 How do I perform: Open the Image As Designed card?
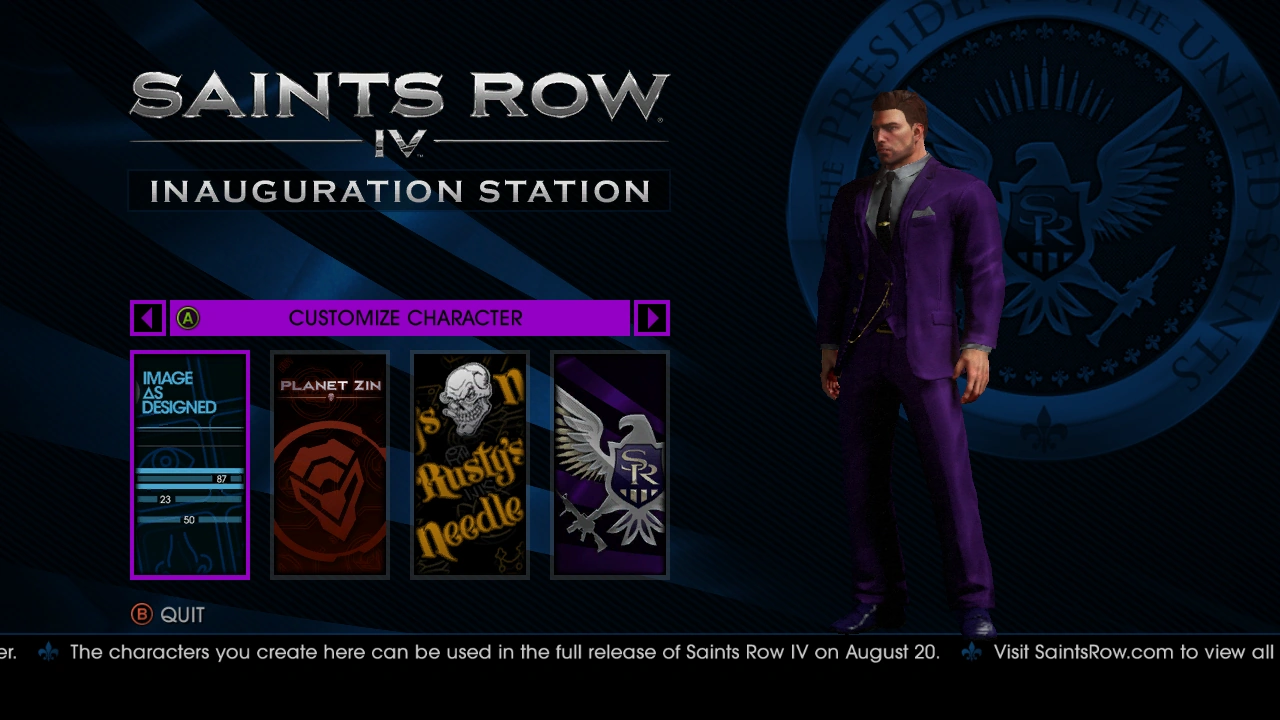(x=190, y=464)
